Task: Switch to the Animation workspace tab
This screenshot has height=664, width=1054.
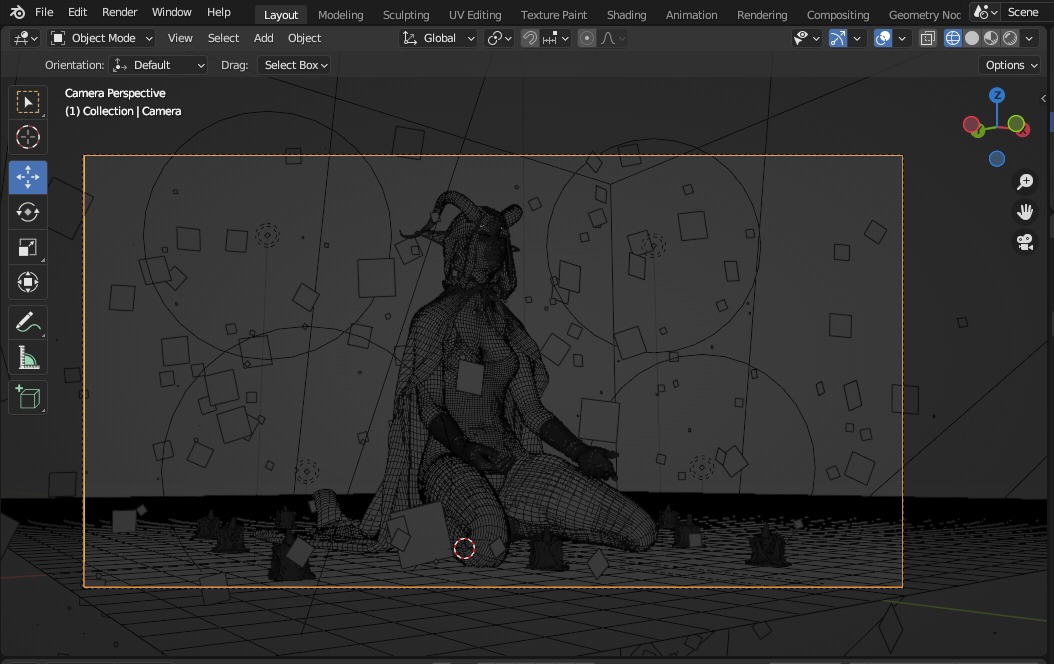Action: pyautogui.click(x=692, y=15)
